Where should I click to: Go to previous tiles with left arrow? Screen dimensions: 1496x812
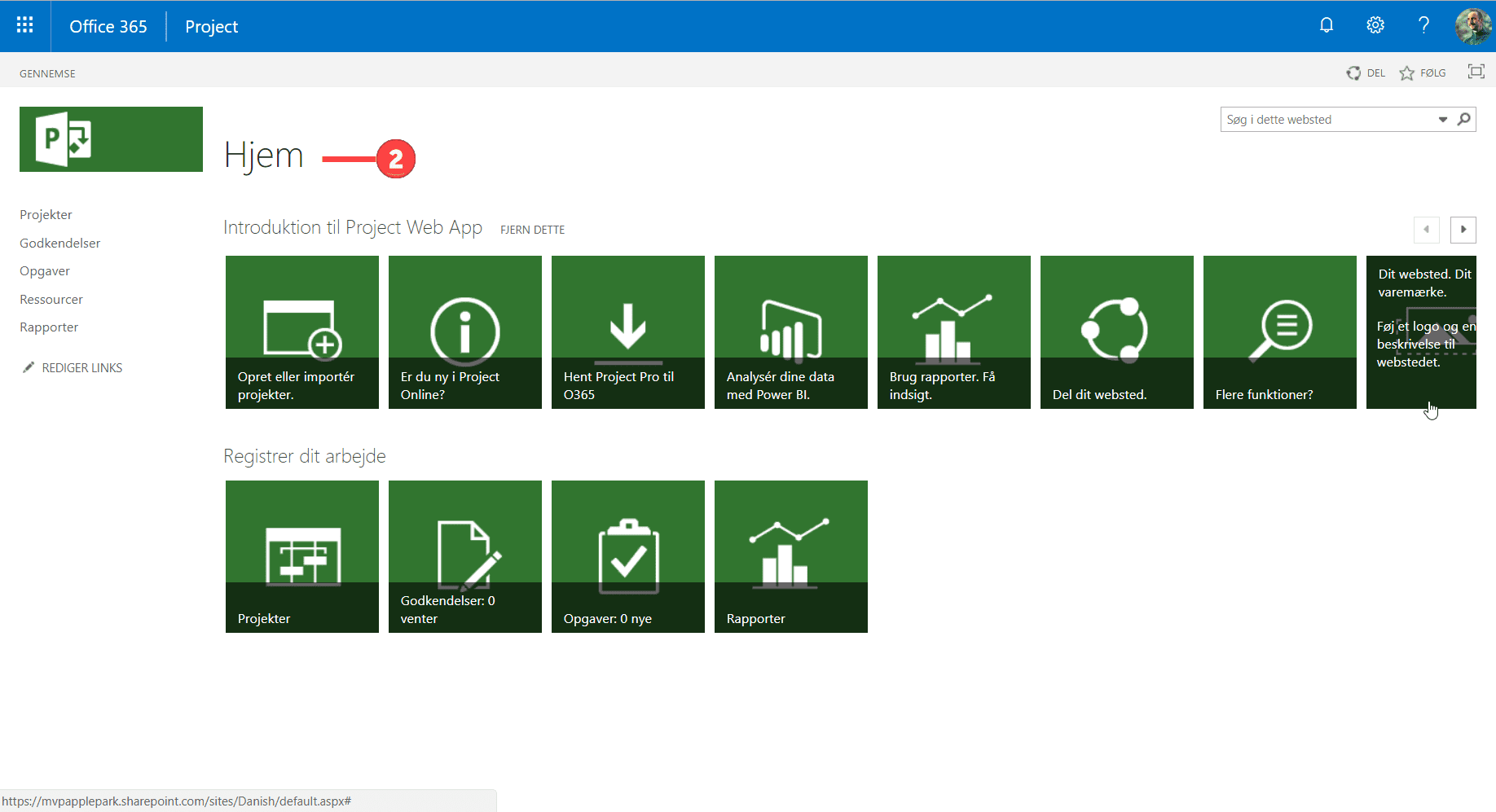click(1426, 230)
